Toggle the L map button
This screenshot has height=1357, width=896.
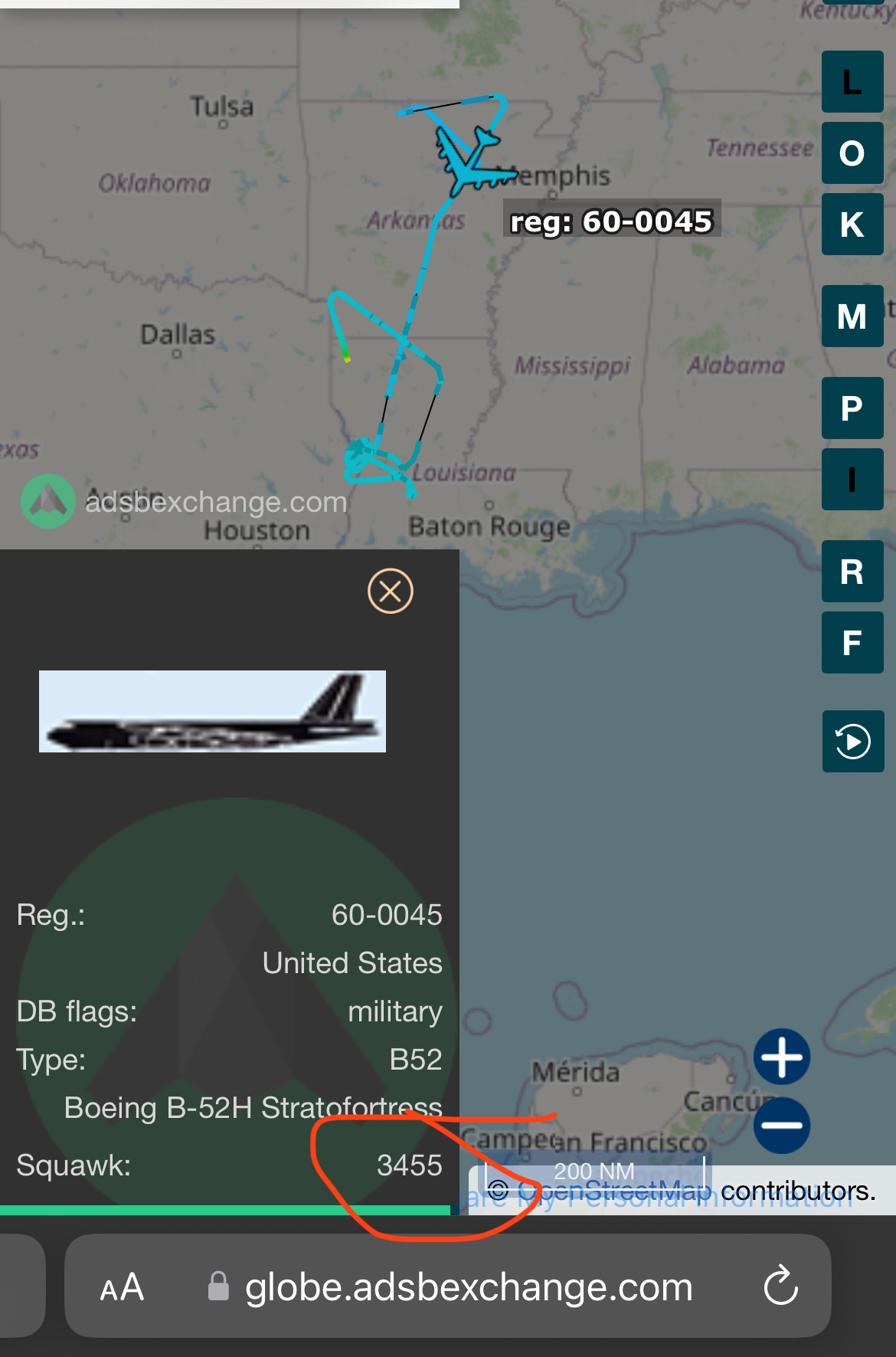pos(852,82)
